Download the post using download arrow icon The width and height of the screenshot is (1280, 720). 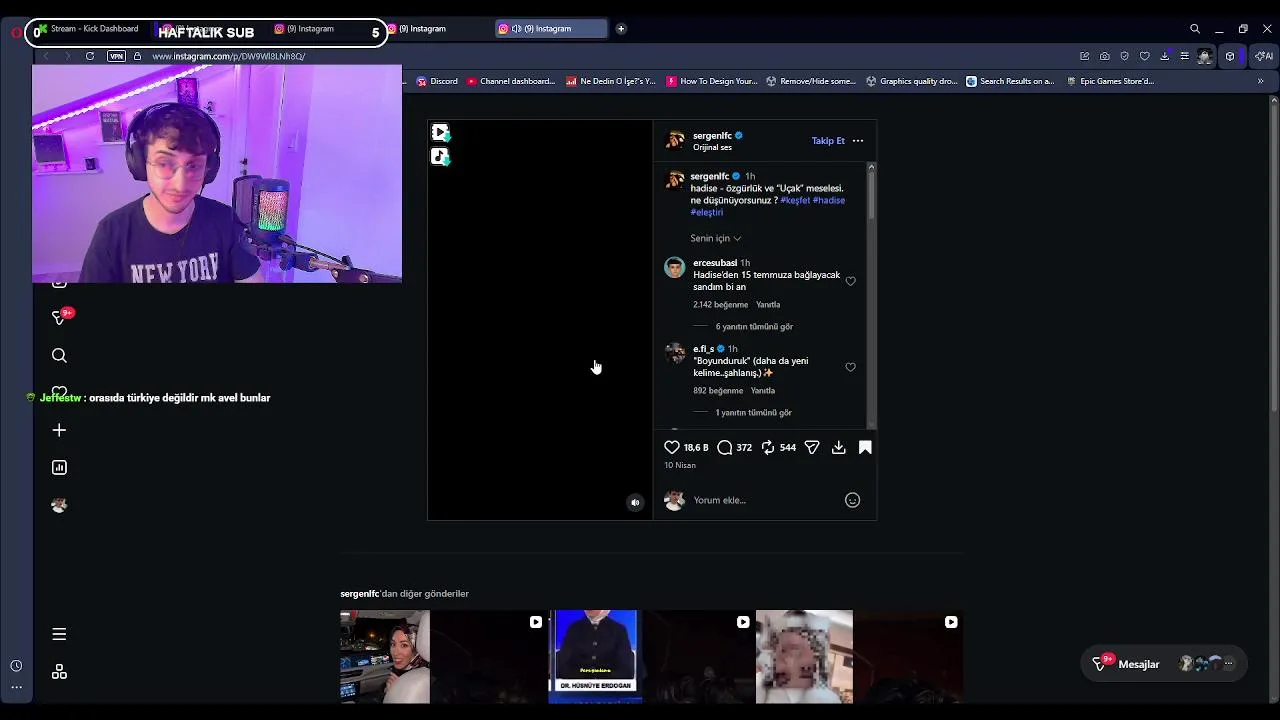(839, 447)
